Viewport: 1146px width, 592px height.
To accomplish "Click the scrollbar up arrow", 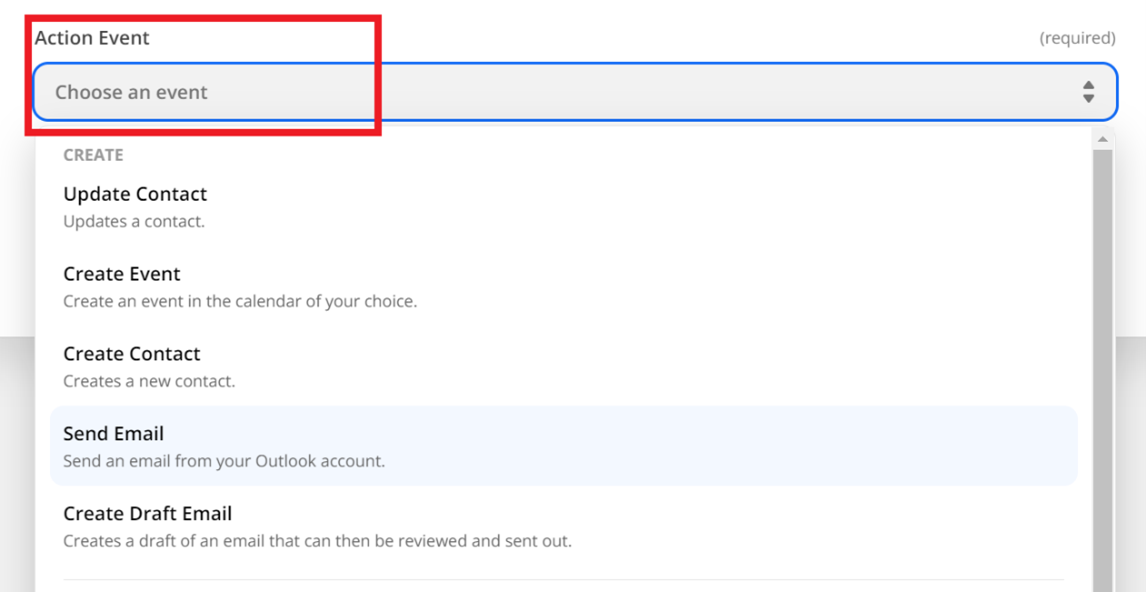I will coord(1103,140).
